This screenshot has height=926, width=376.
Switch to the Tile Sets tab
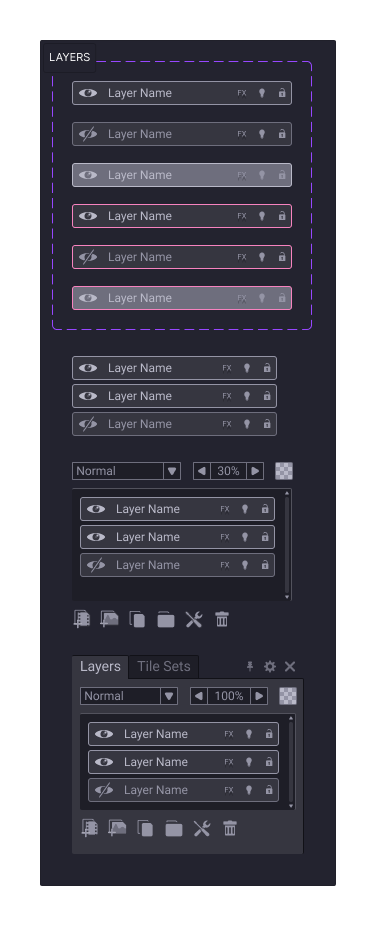[x=164, y=667]
